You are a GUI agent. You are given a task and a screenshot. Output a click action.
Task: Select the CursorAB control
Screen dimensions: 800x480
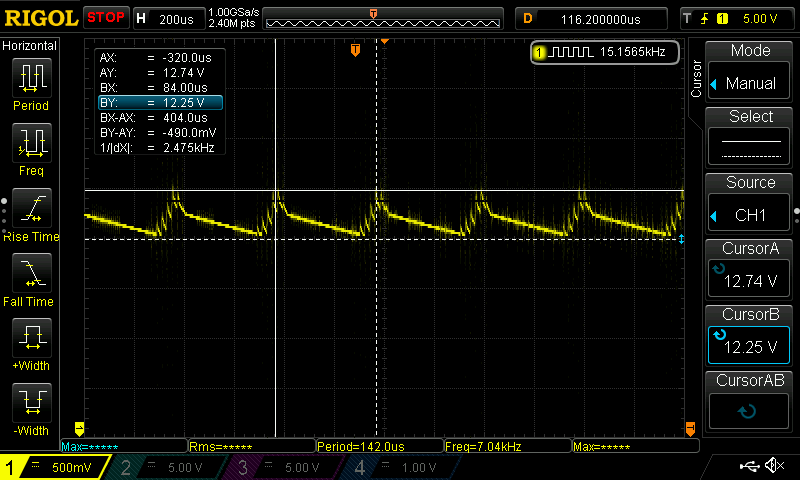[749, 401]
